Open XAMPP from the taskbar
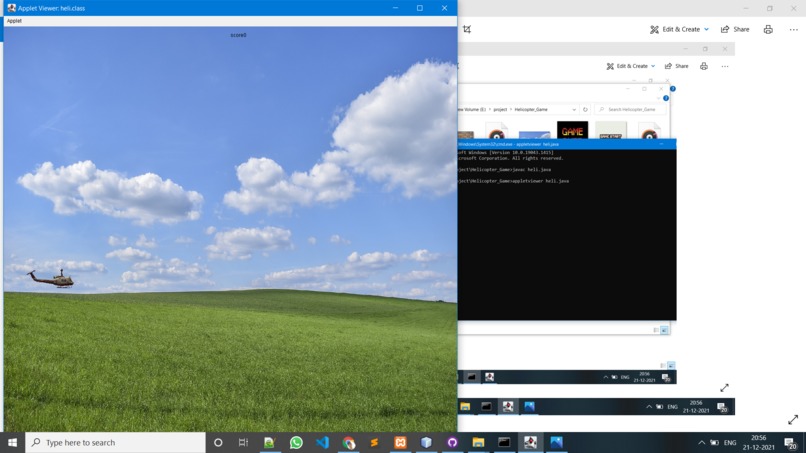The height and width of the screenshot is (453, 806). tap(400, 442)
